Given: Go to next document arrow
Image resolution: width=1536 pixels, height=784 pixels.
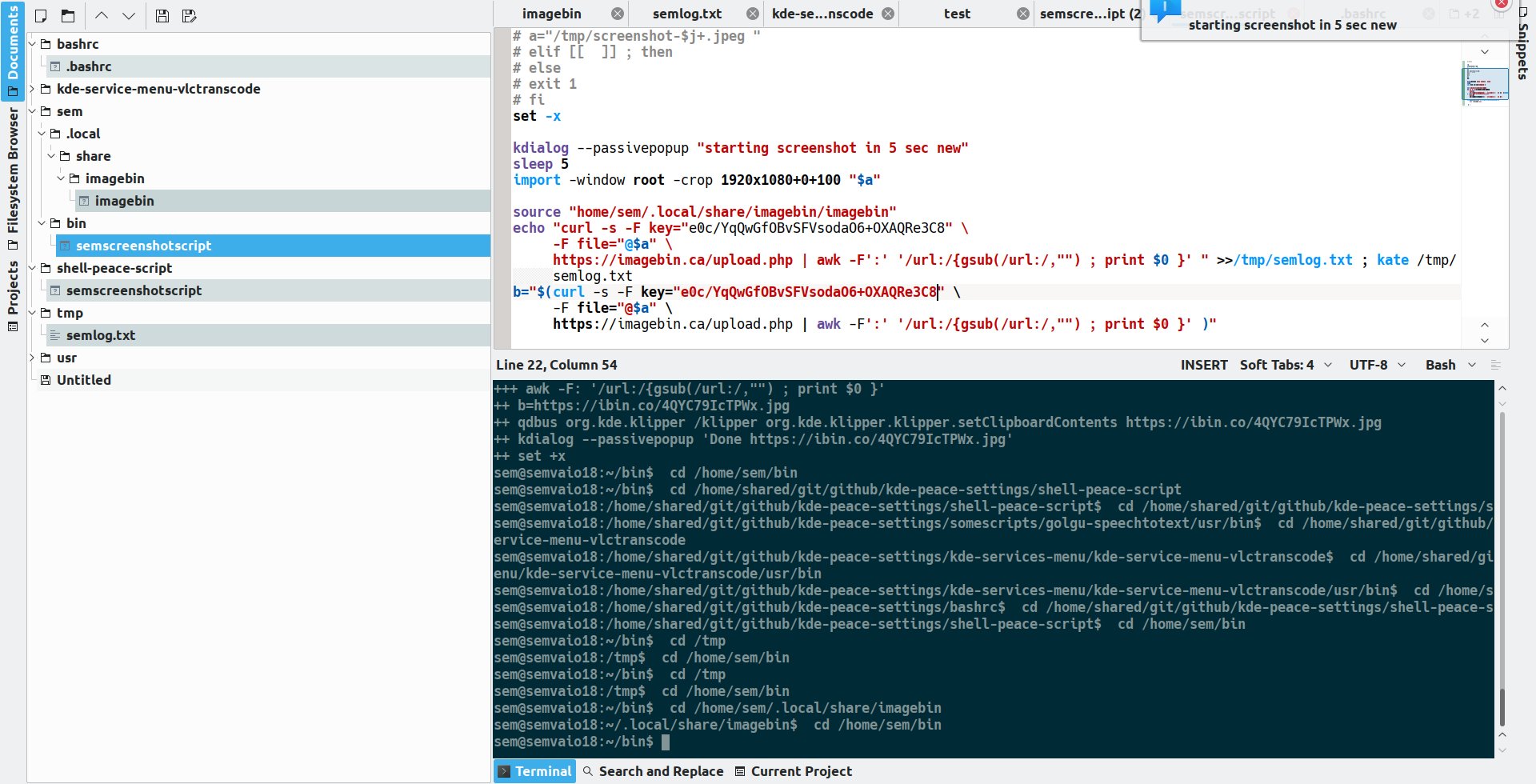Looking at the screenshot, I should click(129, 16).
